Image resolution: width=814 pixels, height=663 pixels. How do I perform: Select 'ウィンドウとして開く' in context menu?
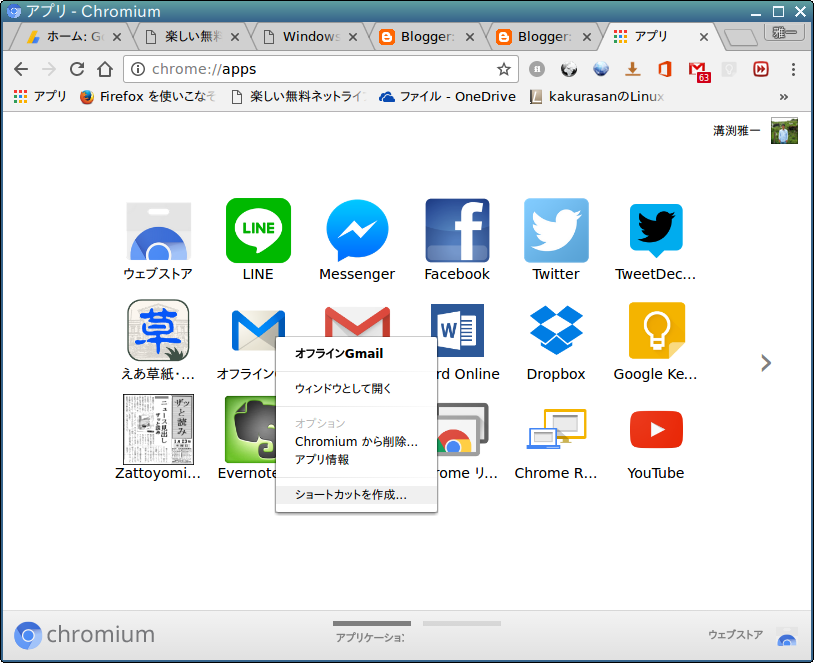(x=356, y=388)
